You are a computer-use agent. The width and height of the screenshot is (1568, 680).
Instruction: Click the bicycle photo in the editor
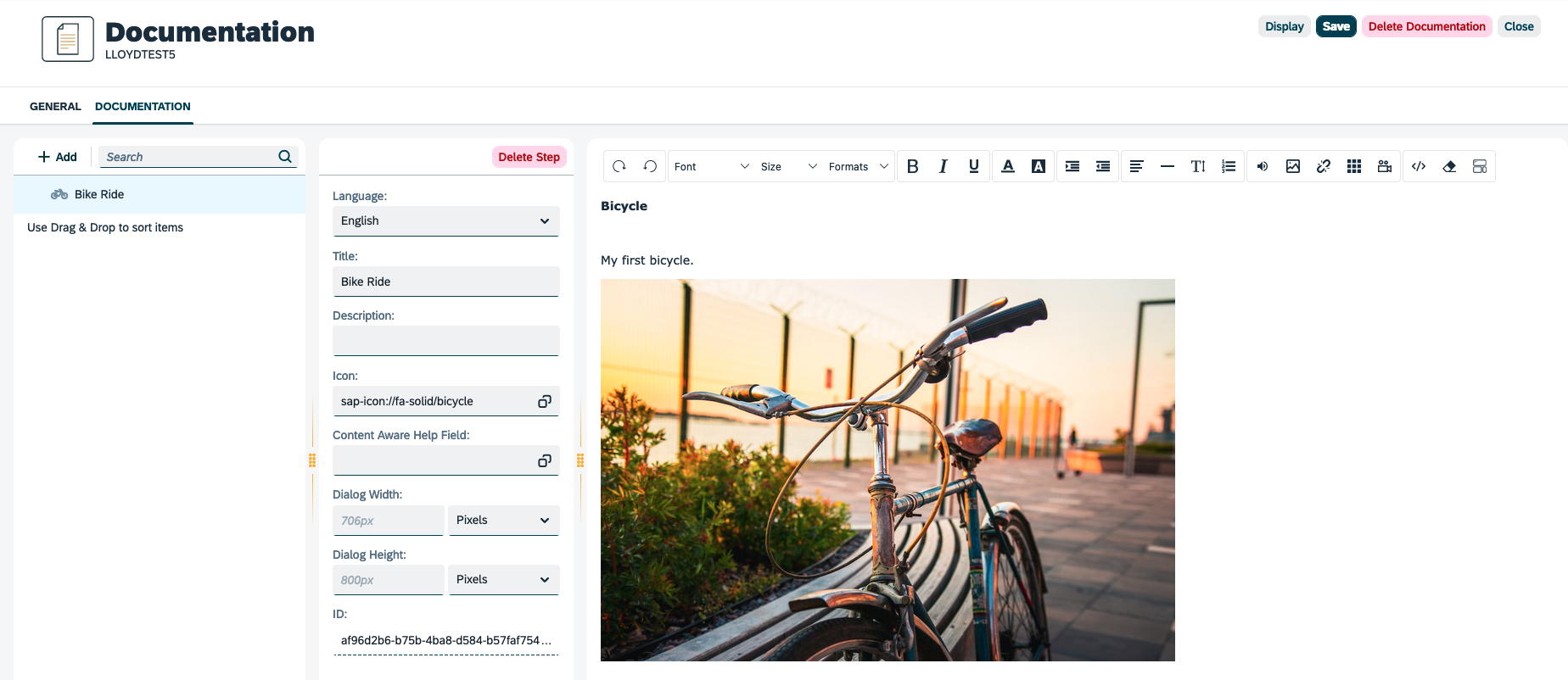[888, 470]
